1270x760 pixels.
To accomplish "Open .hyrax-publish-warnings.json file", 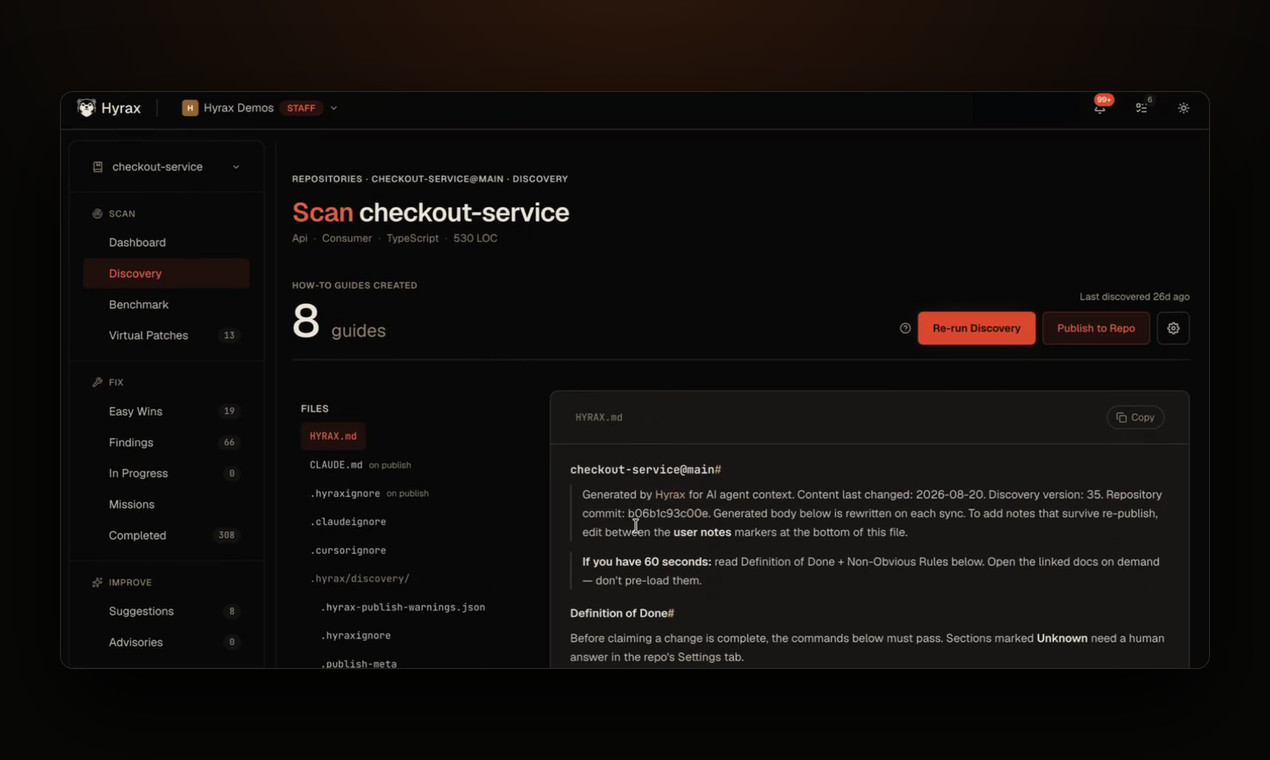I will (x=403, y=607).
